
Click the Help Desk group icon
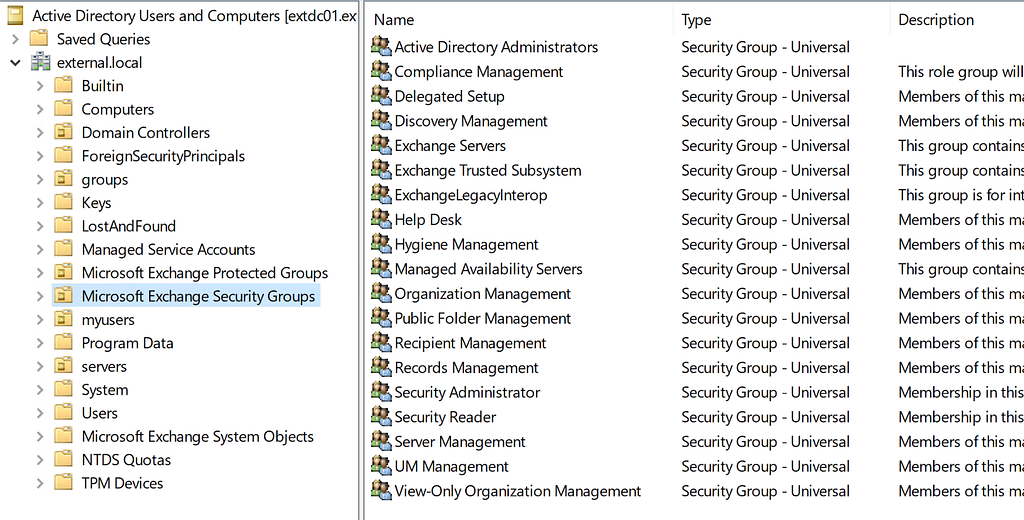381,219
